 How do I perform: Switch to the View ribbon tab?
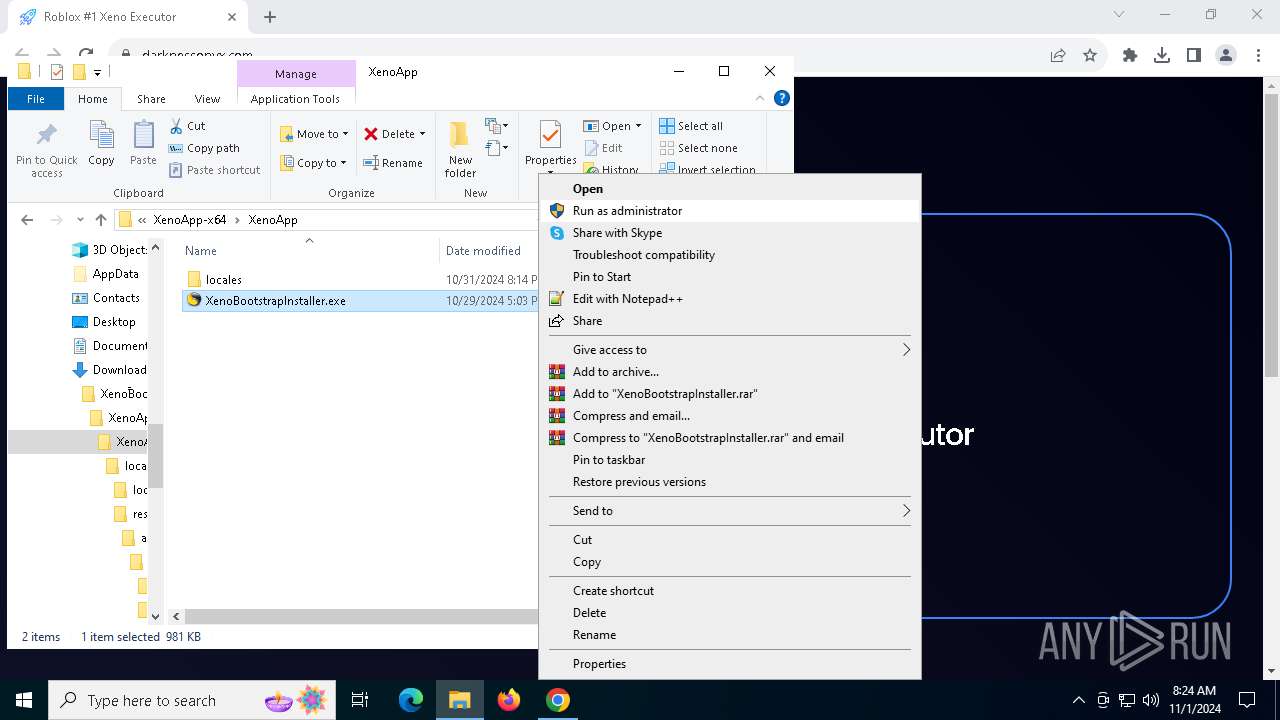[207, 99]
